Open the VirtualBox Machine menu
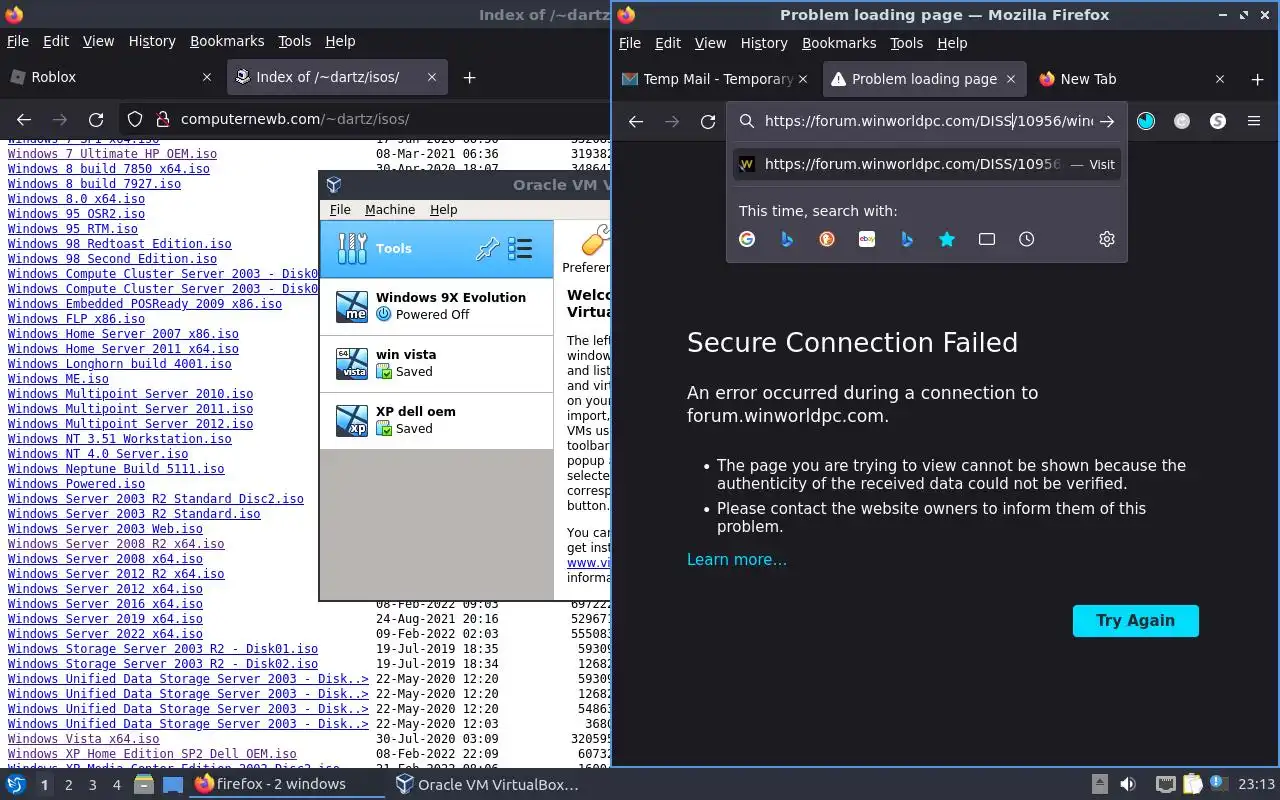 pyautogui.click(x=390, y=209)
